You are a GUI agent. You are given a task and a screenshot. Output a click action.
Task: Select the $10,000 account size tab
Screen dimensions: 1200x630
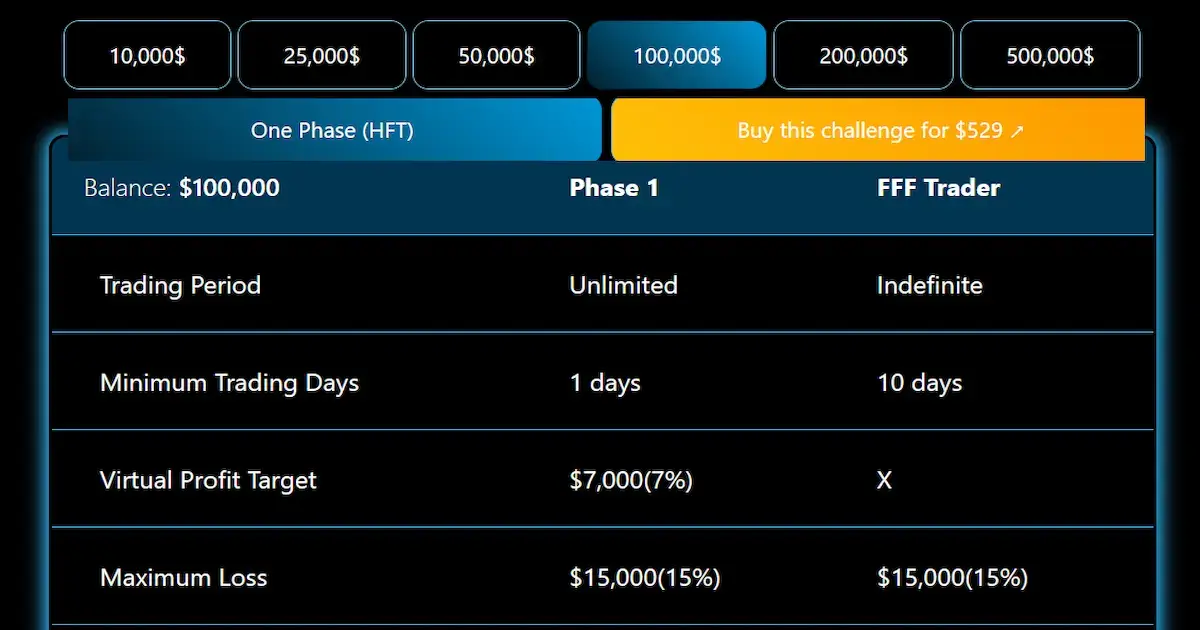tap(147, 55)
